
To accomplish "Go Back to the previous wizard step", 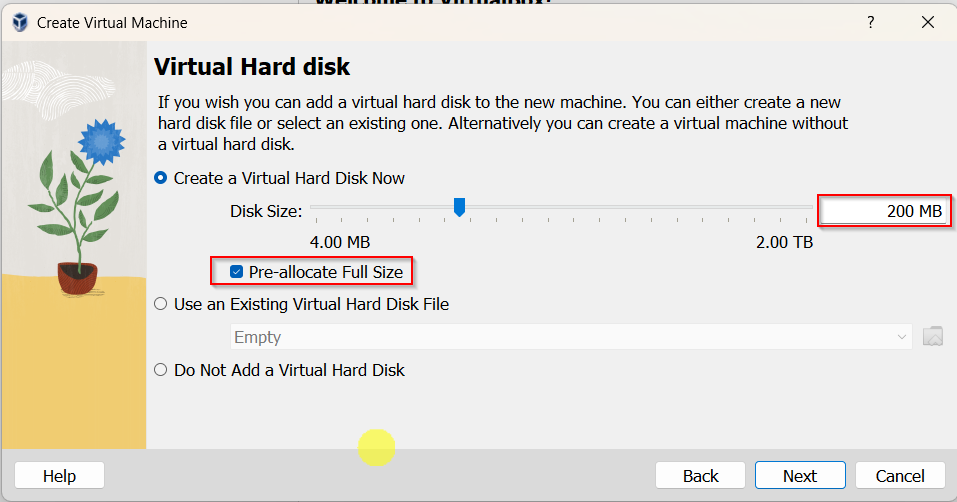I will click(700, 476).
